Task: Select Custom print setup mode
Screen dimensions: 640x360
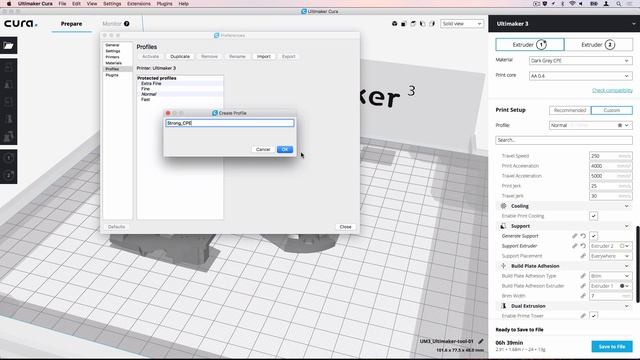Action: [612, 110]
